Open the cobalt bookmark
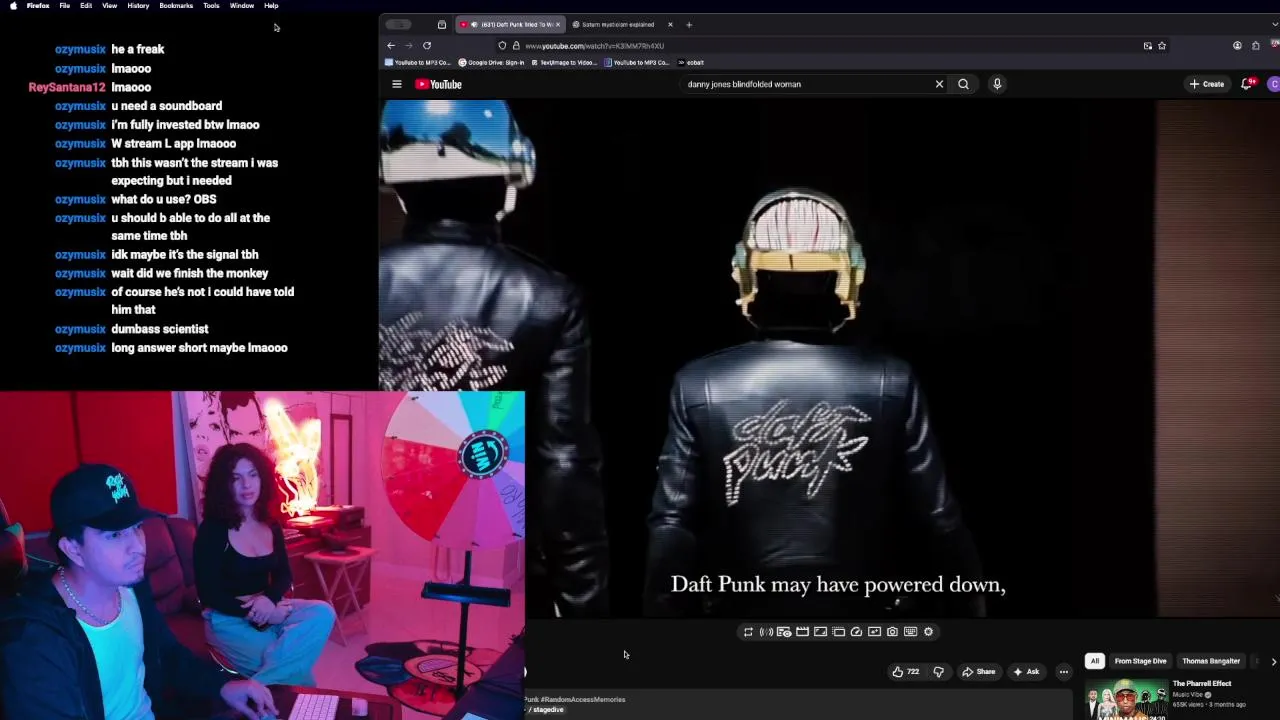The width and height of the screenshot is (1280, 720). coord(691,62)
